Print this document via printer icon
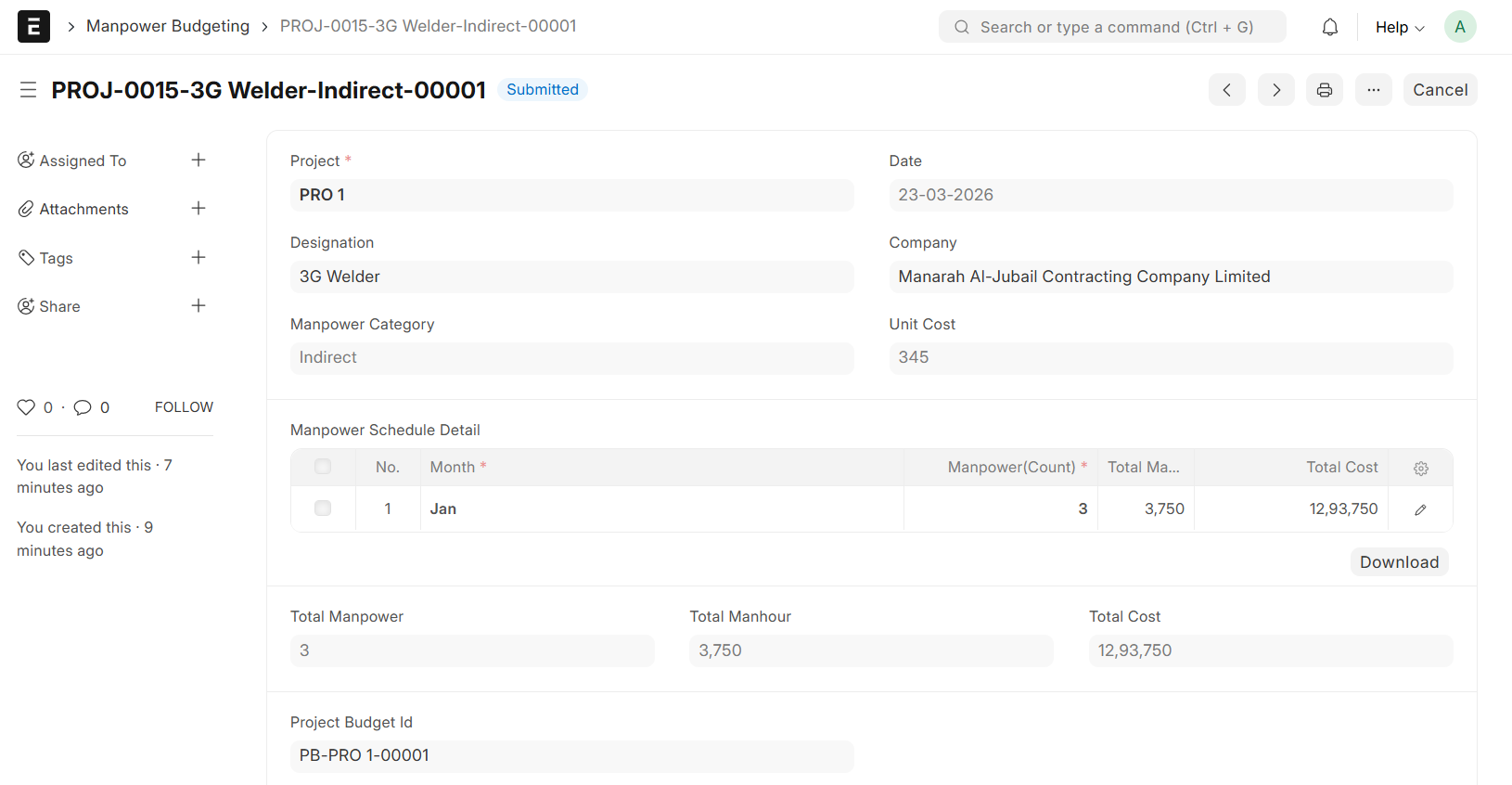This screenshot has width=1512, height=785. point(1324,90)
